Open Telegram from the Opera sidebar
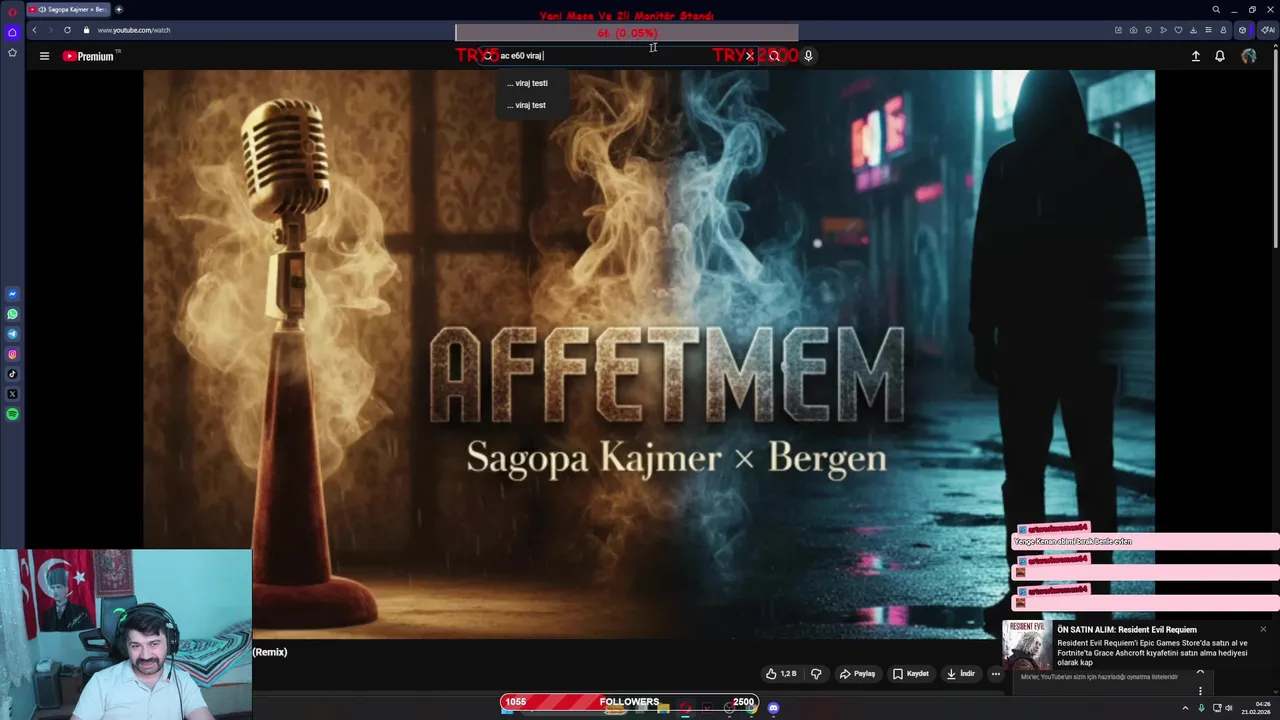 pos(12,334)
